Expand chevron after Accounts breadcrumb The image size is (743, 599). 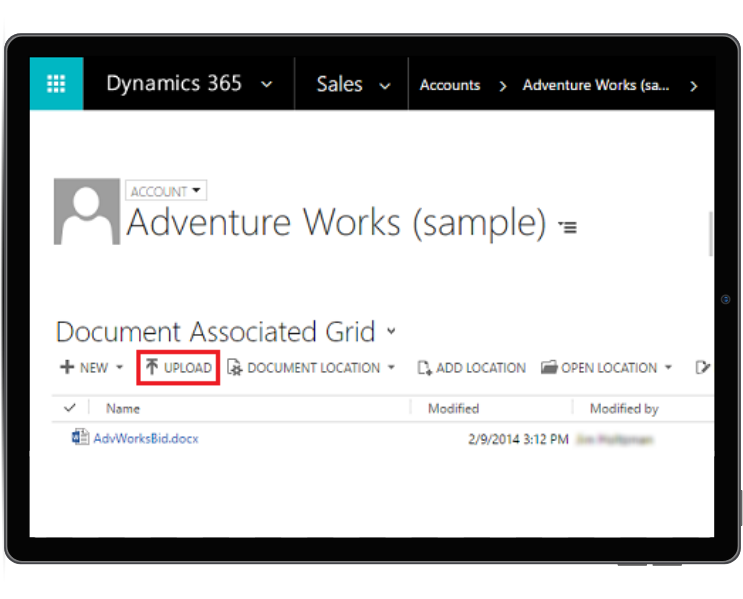point(503,86)
